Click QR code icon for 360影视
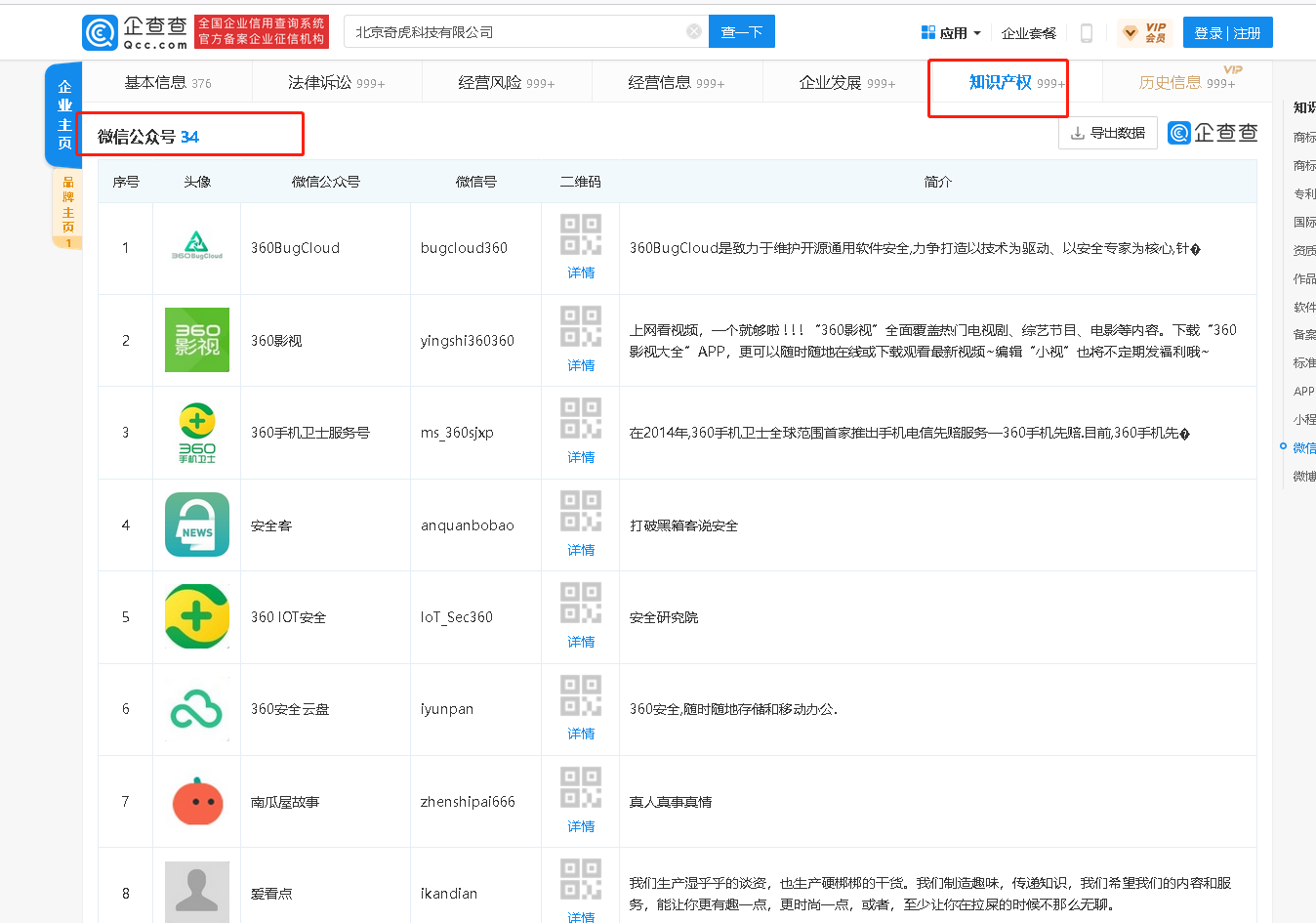 pos(581,327)
